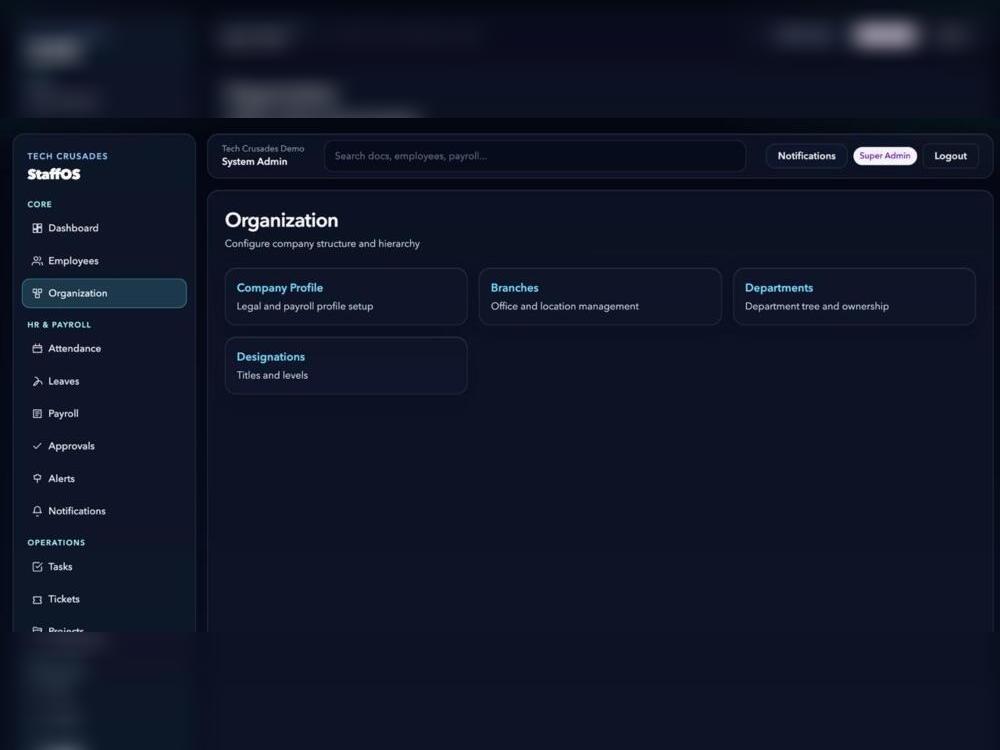
Task: Click the Attendance calendar icon
Action: coord(37,348)
